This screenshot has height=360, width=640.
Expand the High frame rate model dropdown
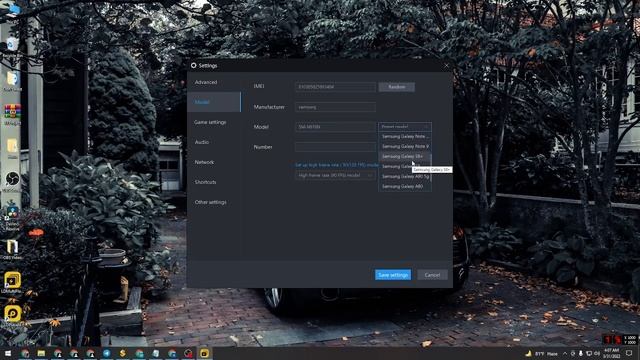(x=335, y=175)
